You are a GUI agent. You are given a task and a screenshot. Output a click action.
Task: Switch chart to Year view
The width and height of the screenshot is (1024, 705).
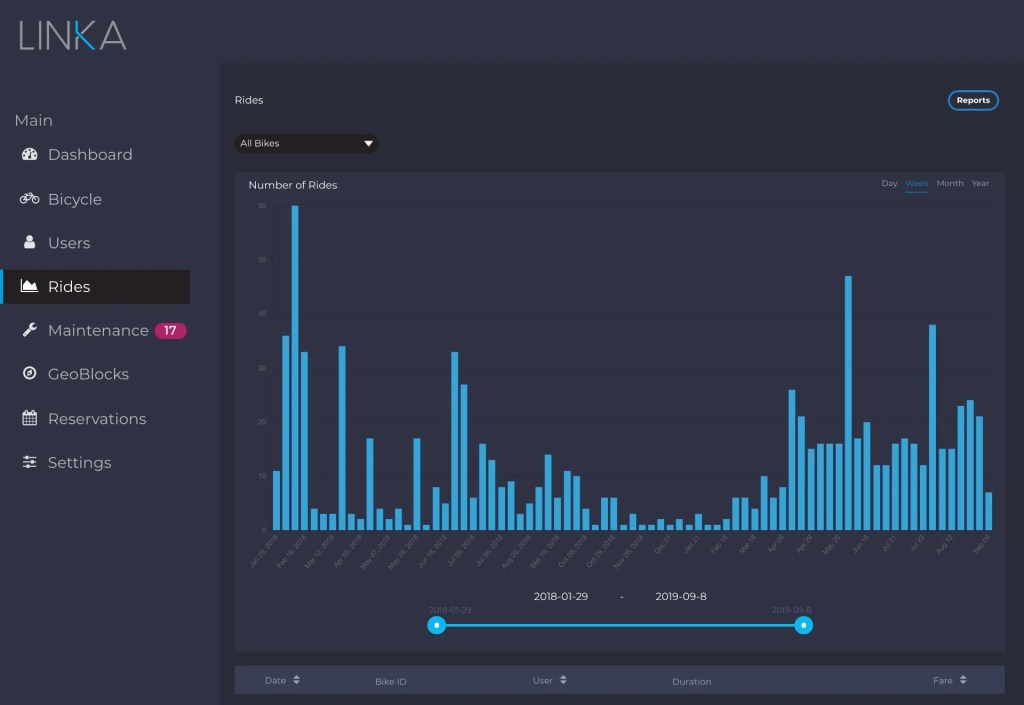(x=980, y=184)
